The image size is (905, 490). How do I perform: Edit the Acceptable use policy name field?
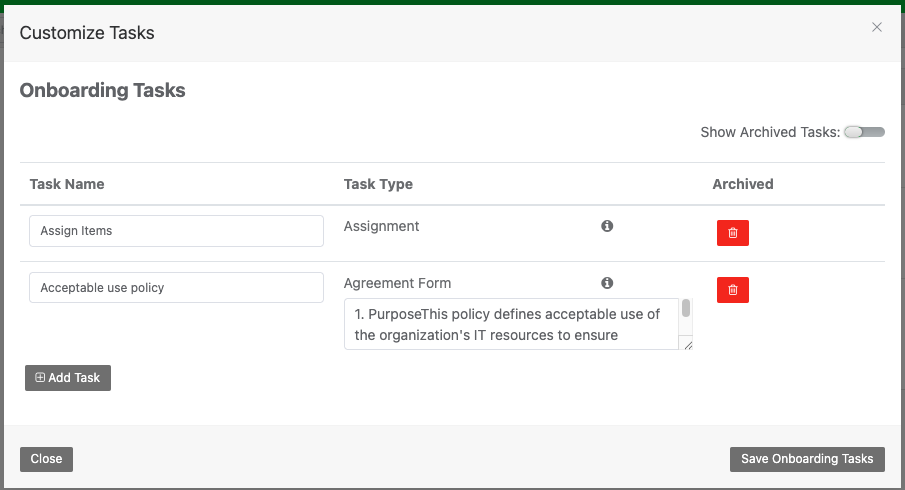(x=176, y=287)
